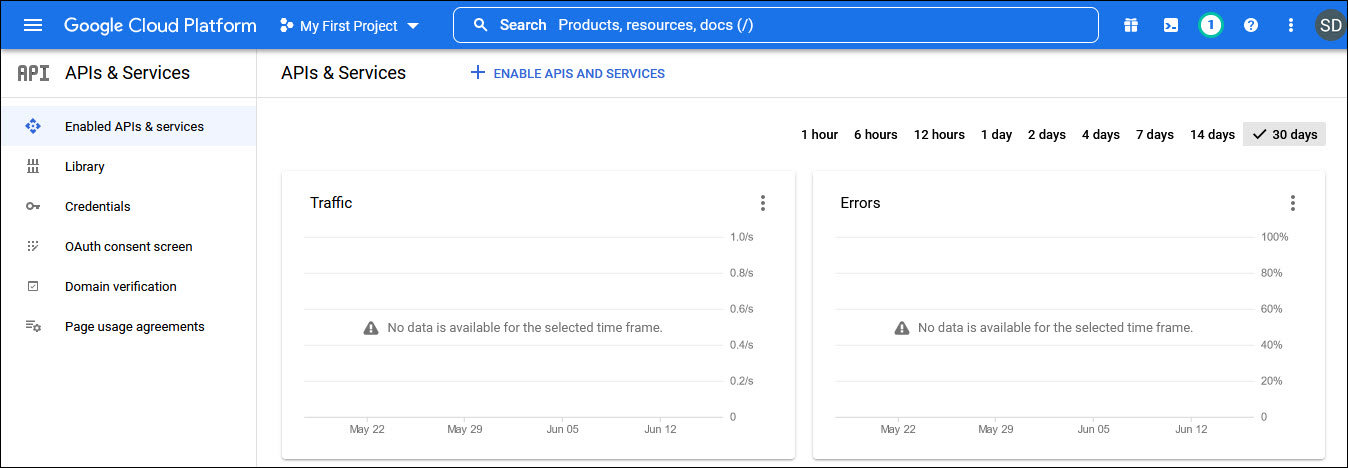Select the 7 days time range
The image size is (1348, 468).
pos(1154,134)
